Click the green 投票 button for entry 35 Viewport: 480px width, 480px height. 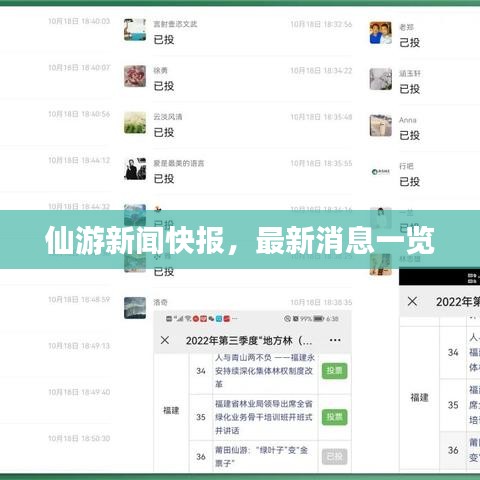click(x=334, y=417)
